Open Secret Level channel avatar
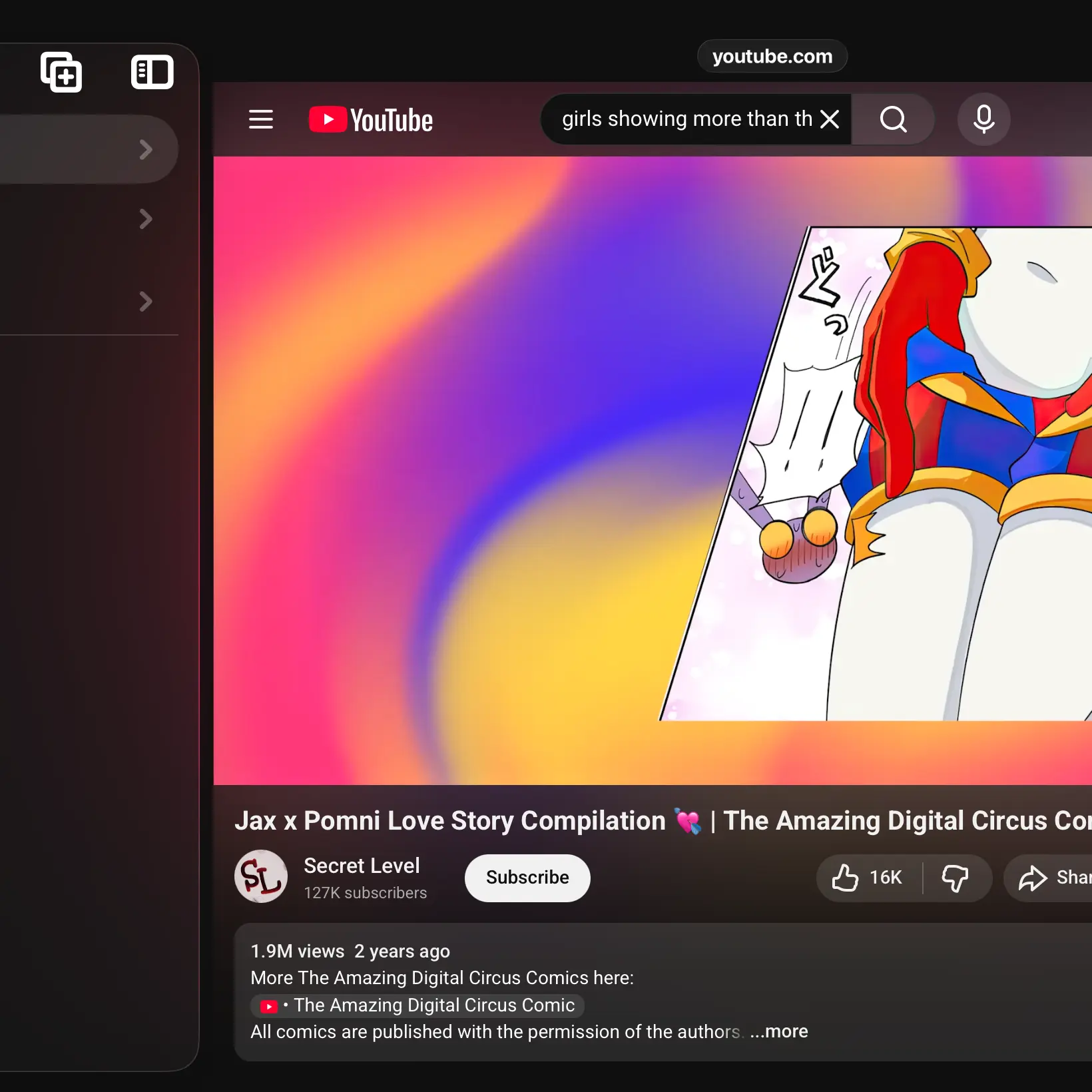1092x1092 pixels. [261, 876]
